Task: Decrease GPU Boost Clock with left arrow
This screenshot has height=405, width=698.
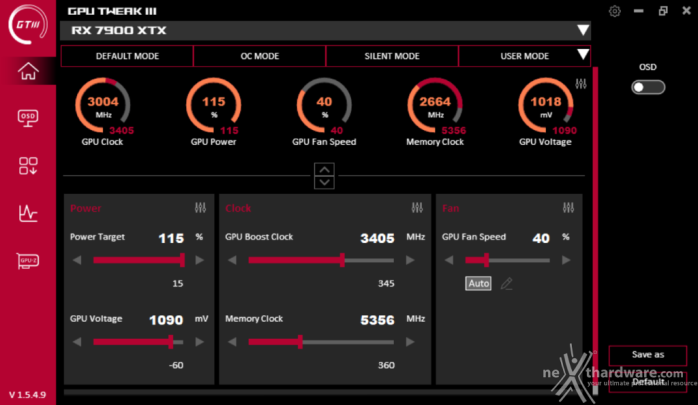Action: coord(232,260)
